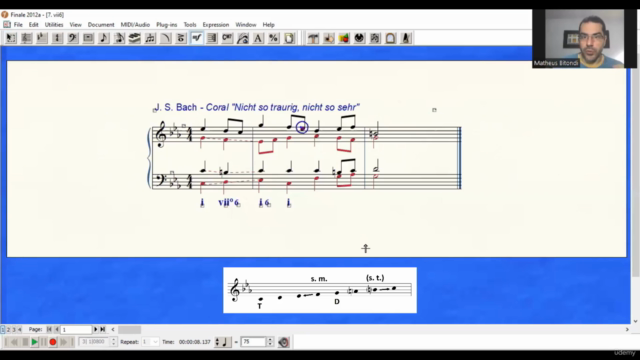Select the Staff tool
The image size is (640, 360).
(27, 38)
